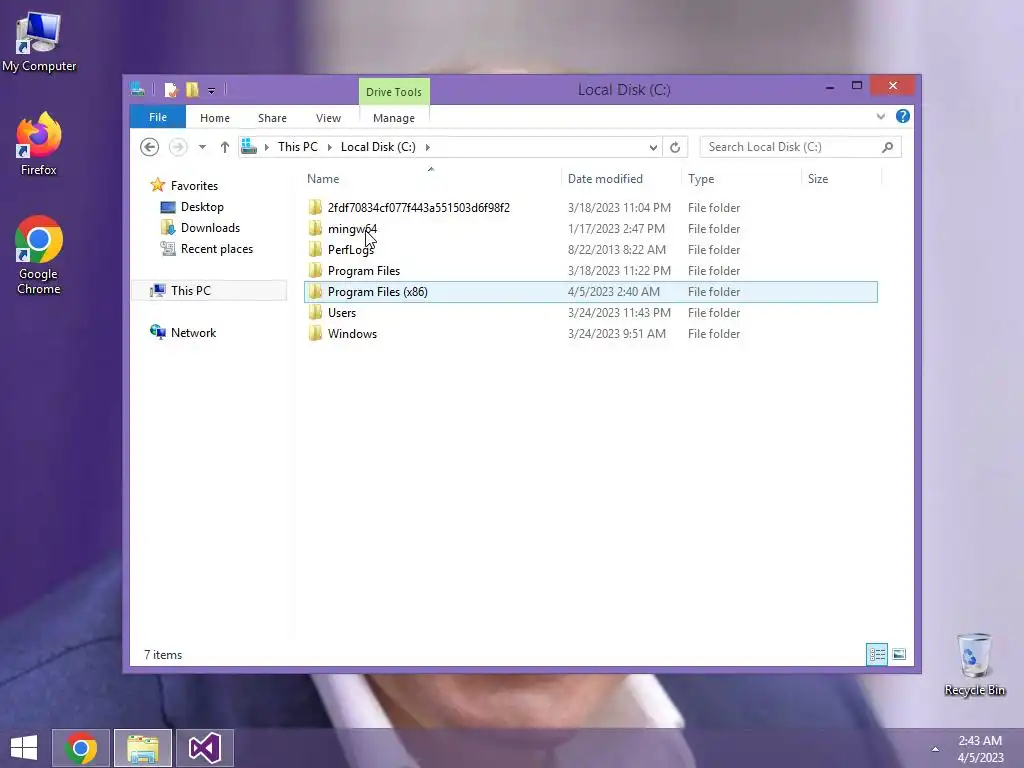Show hidden tray icons arrow

coord(935,749)
